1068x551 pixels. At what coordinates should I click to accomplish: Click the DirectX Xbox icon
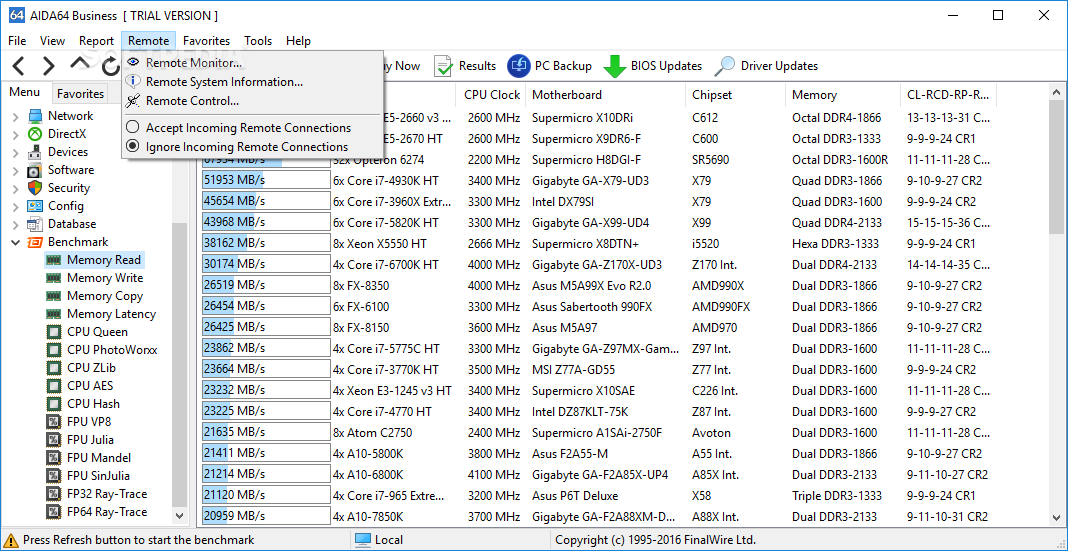[x=35, y=134]
